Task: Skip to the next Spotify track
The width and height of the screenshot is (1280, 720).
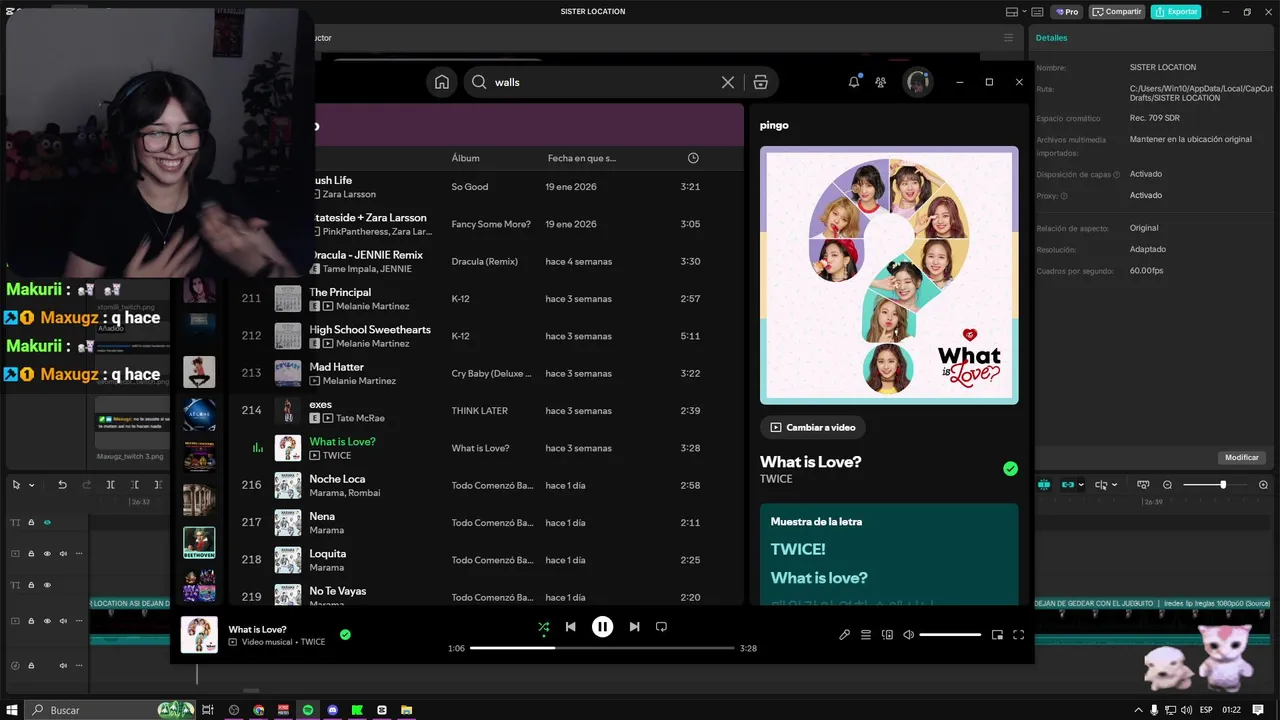Action: click(x=634, y=627)
